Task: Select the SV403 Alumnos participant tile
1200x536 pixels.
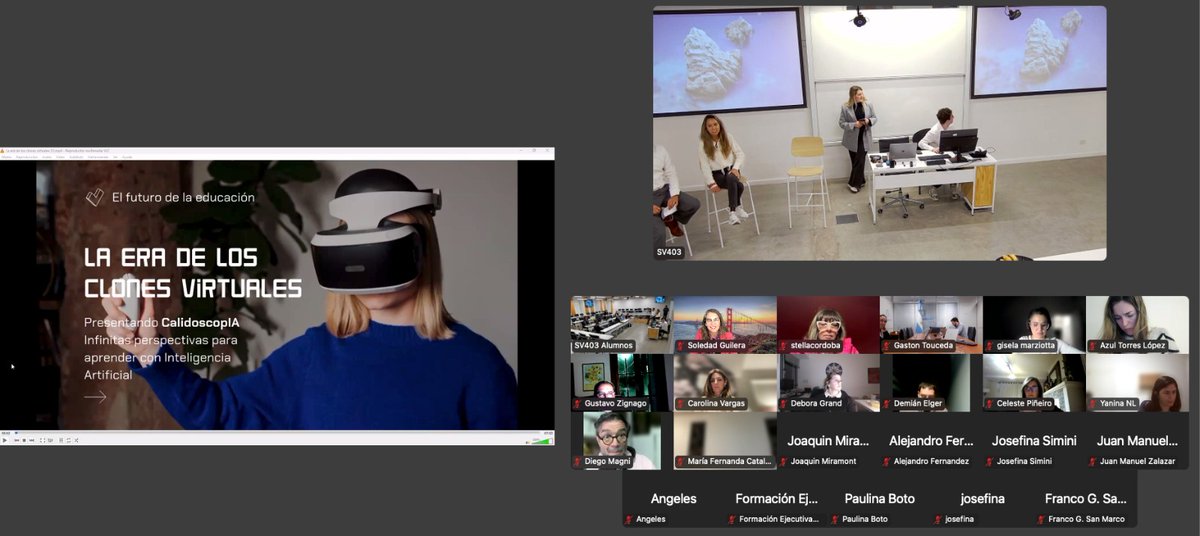Action: click(622, 325)
